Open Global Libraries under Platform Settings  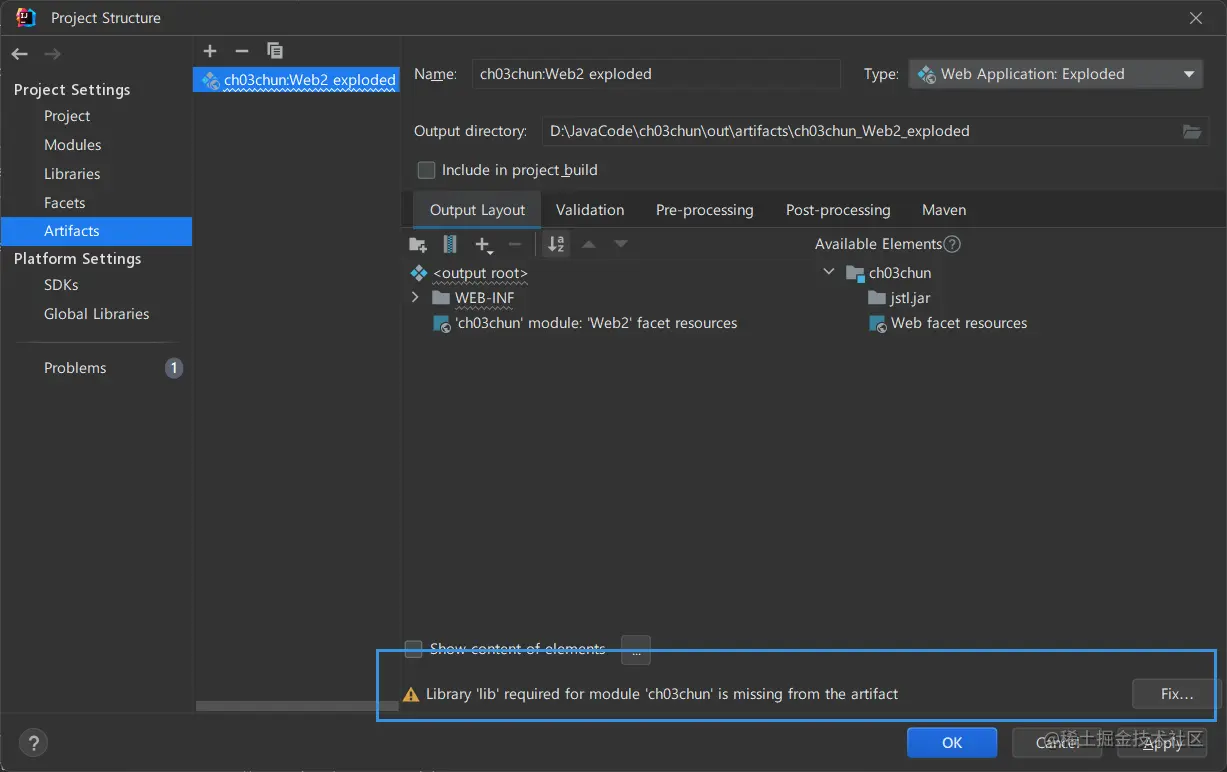point(96,314)
